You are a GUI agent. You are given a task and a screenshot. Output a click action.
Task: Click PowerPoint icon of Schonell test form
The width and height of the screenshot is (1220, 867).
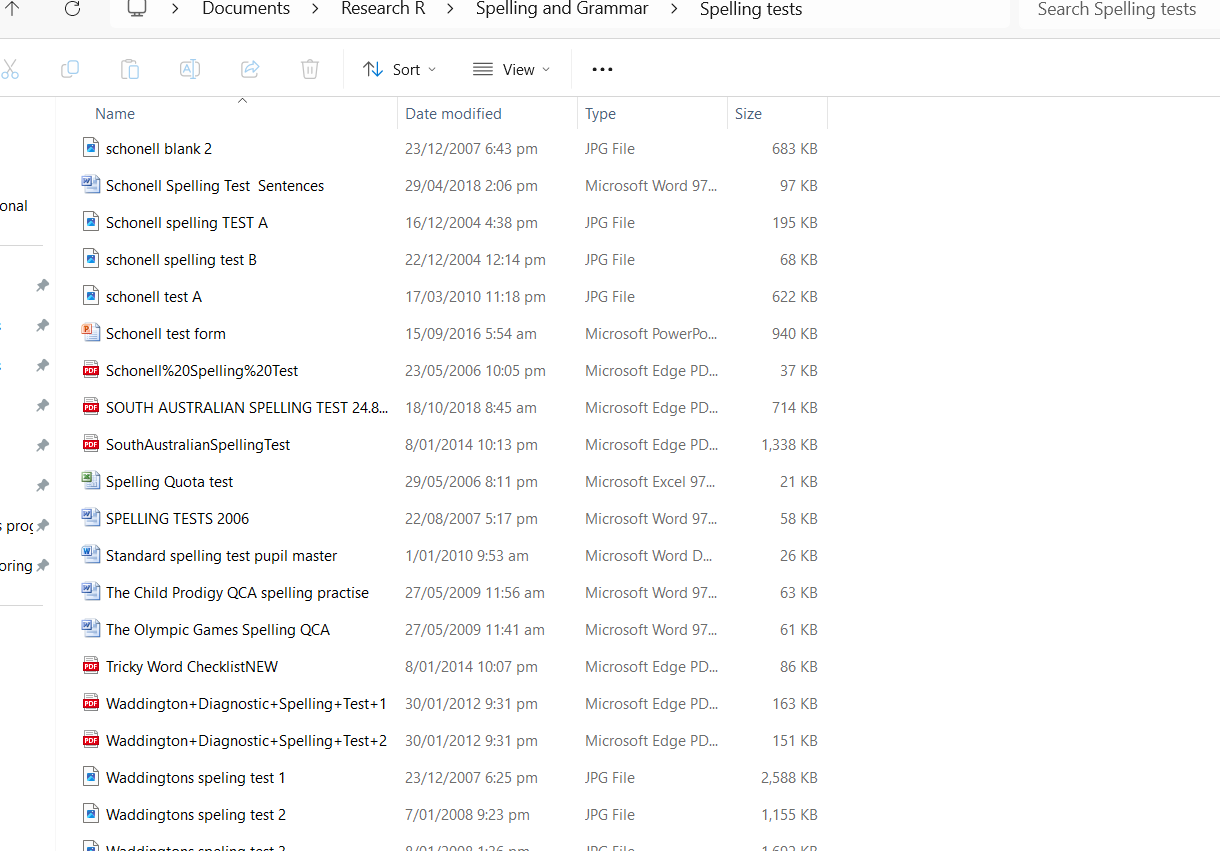tap(91, 333)
